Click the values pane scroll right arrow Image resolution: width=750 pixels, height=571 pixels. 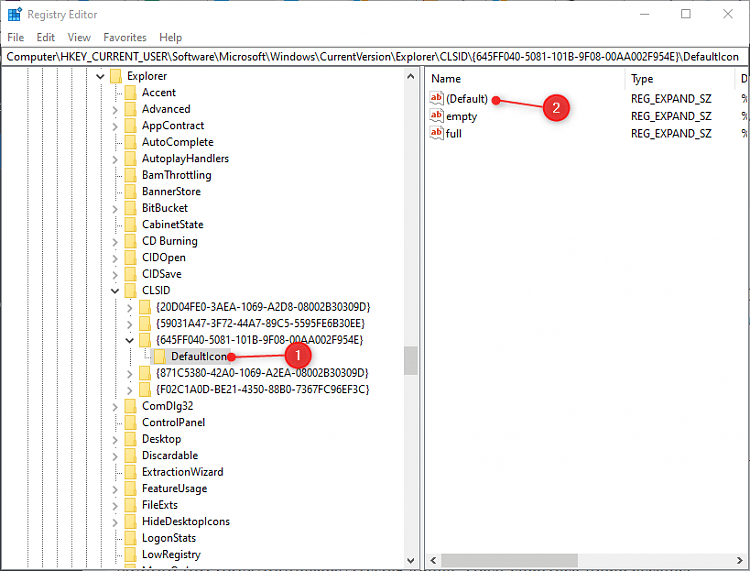tap(740, 560)
